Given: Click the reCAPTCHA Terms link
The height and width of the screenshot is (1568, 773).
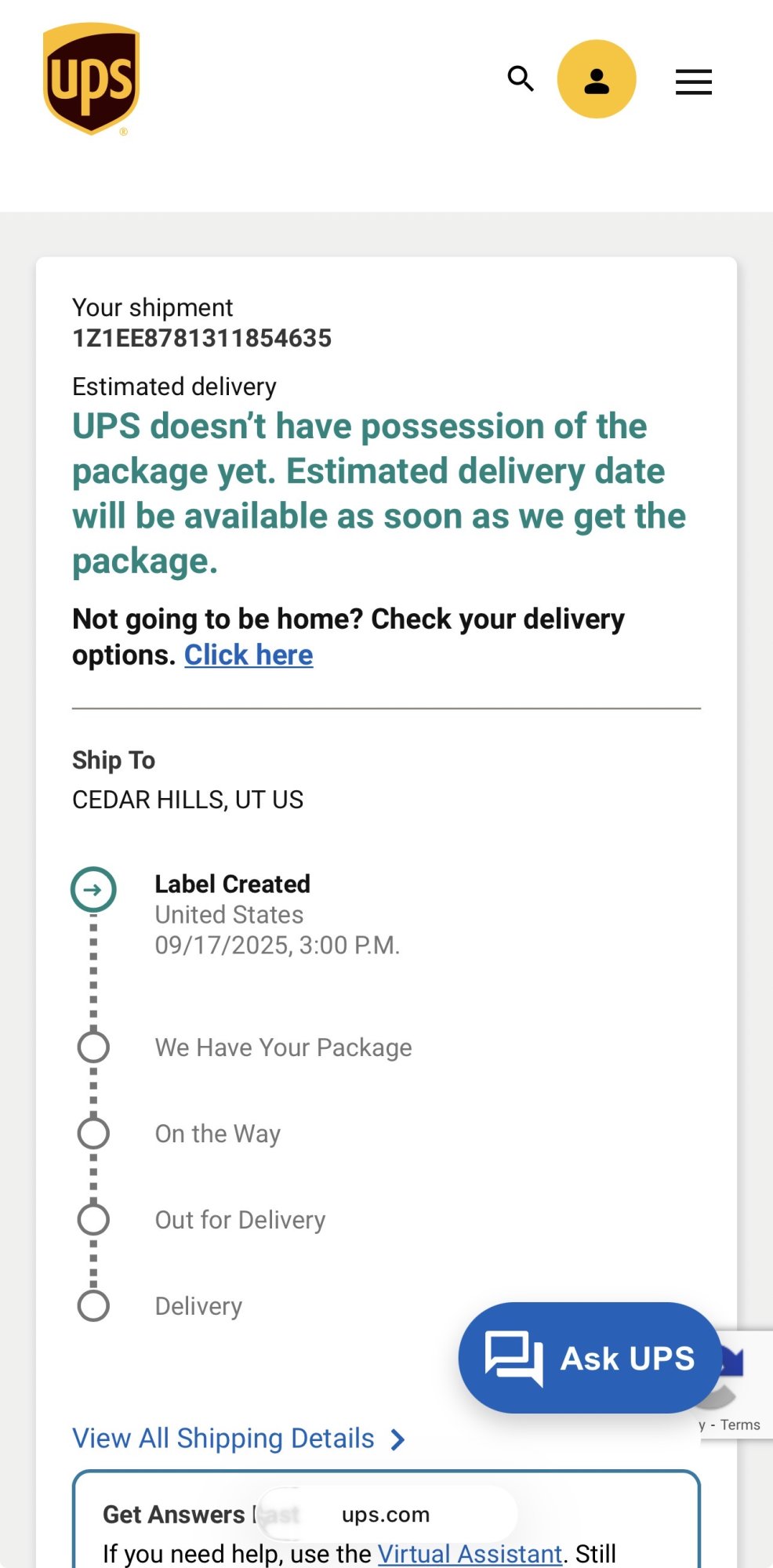Looking at the screenshot, I should click(x=740, y=1425).
